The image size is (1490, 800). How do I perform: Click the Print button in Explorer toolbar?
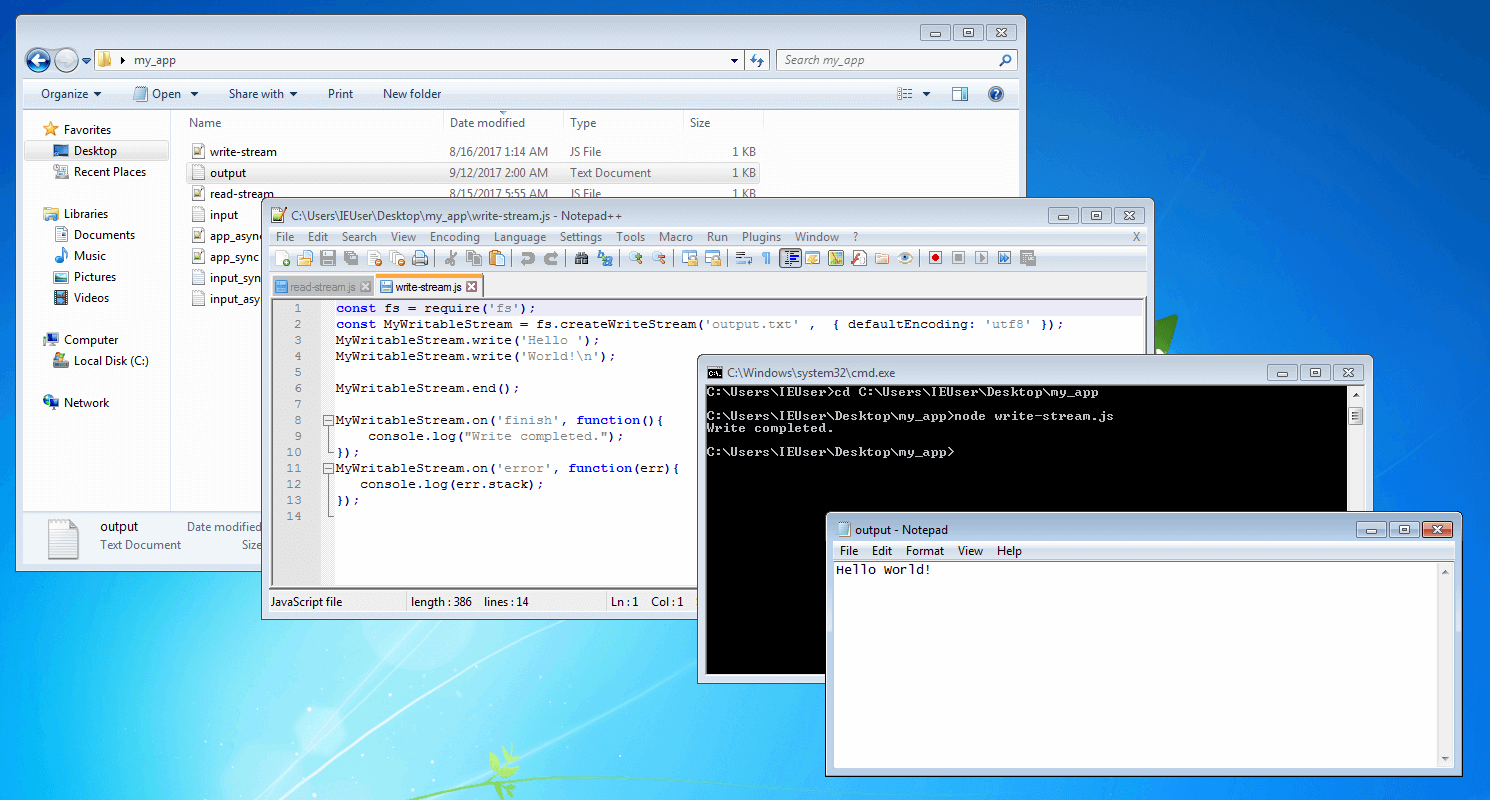(x=340, y=94)
